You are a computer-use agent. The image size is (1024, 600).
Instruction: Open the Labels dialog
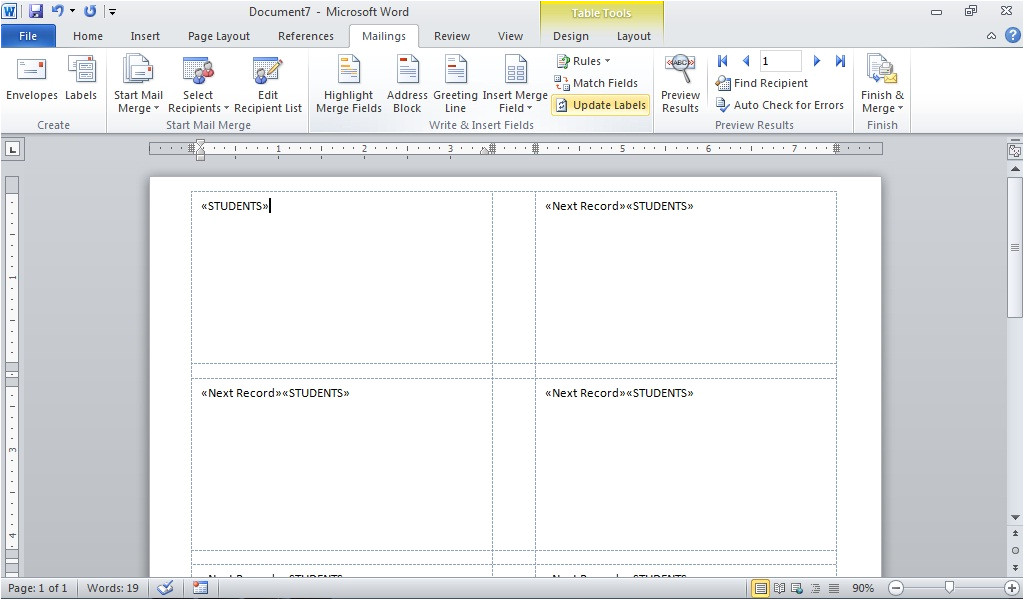pyautogui.click(x=81, y=78)
